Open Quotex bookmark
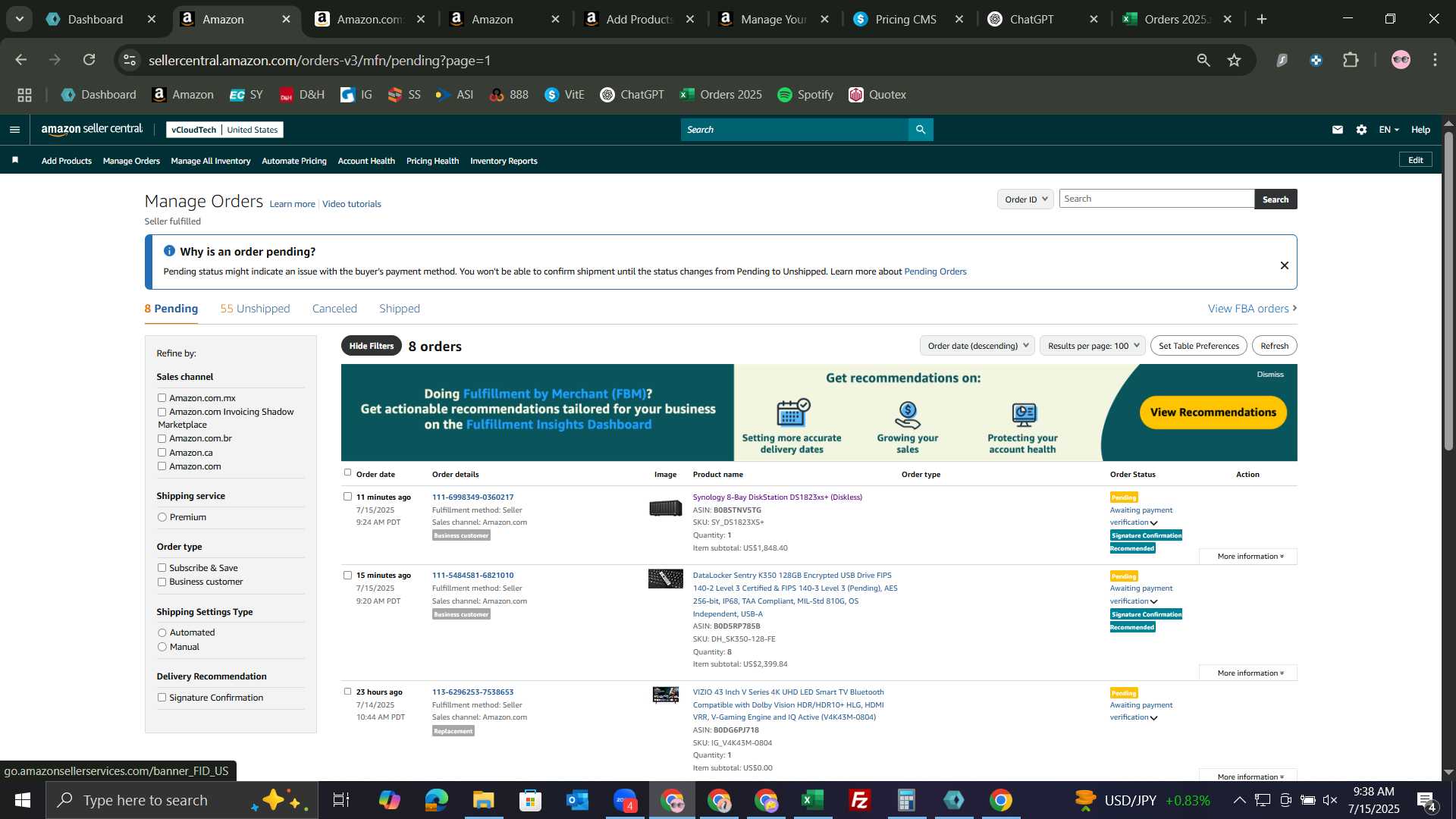This screenshot has height=819, width=1456. point(877,95)
